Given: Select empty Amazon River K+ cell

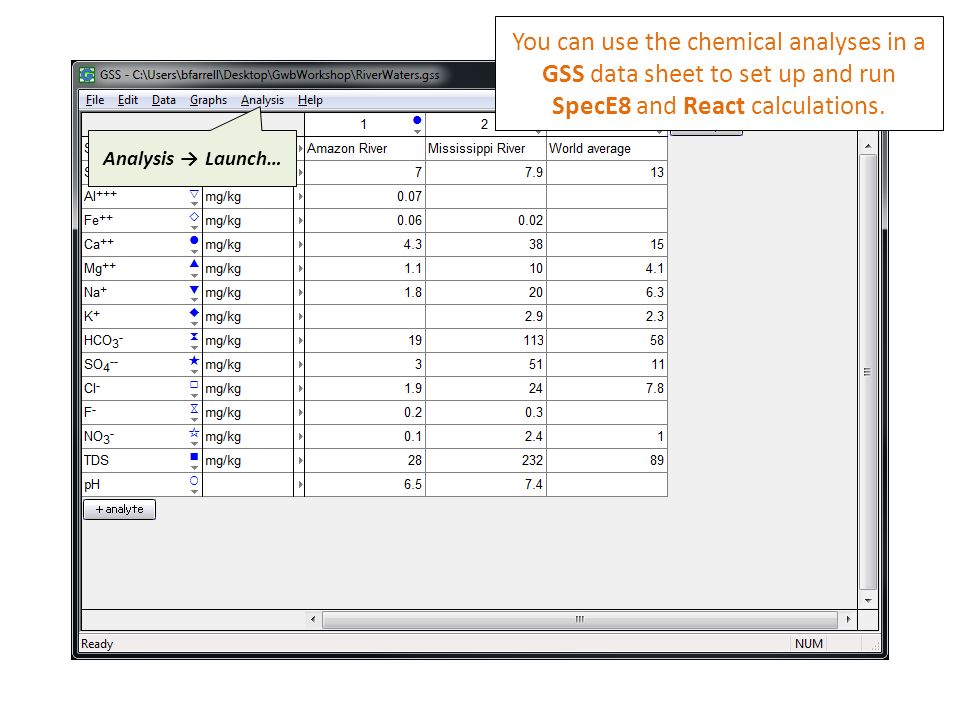Looking at the screenshot, I should click(365, 317).
